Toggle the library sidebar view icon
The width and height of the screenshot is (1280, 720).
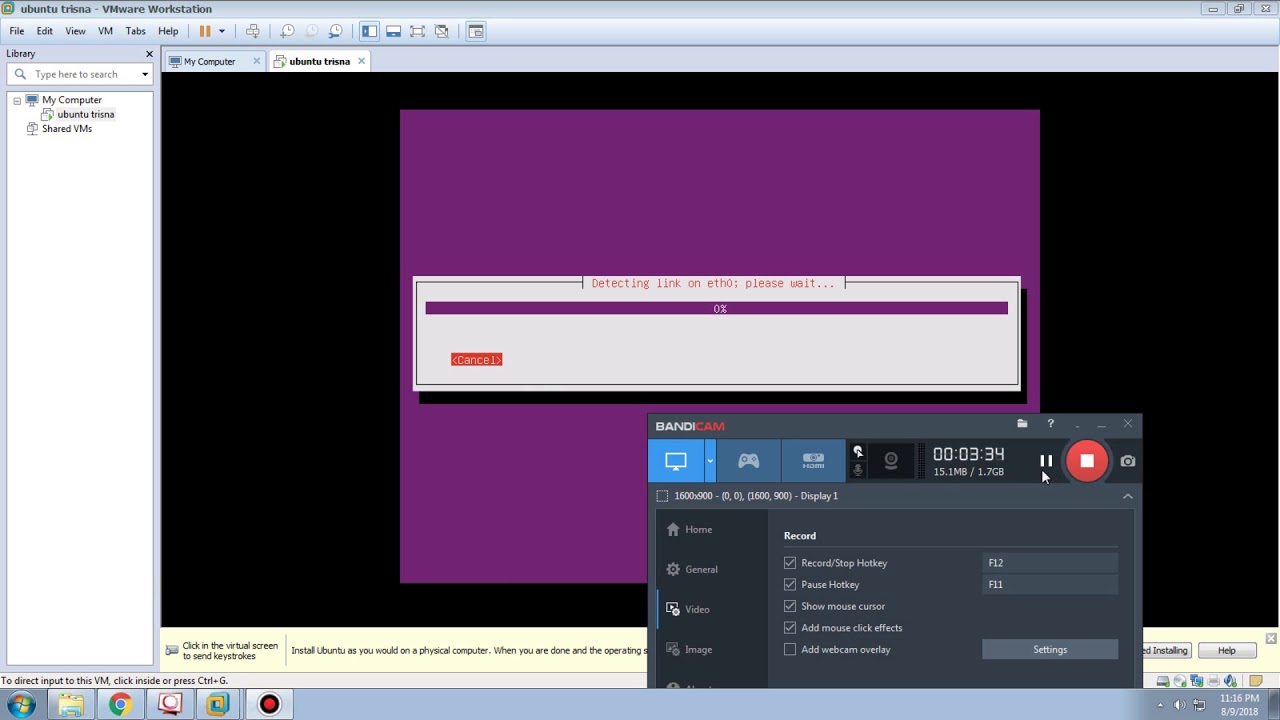tap(369, 31)
